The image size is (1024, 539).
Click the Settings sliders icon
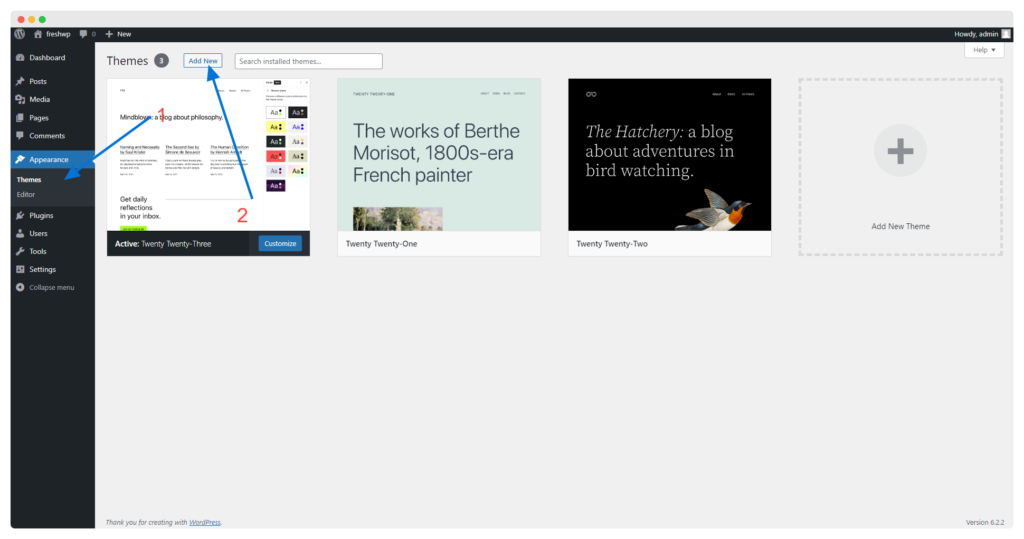click(x=20, y=269)
